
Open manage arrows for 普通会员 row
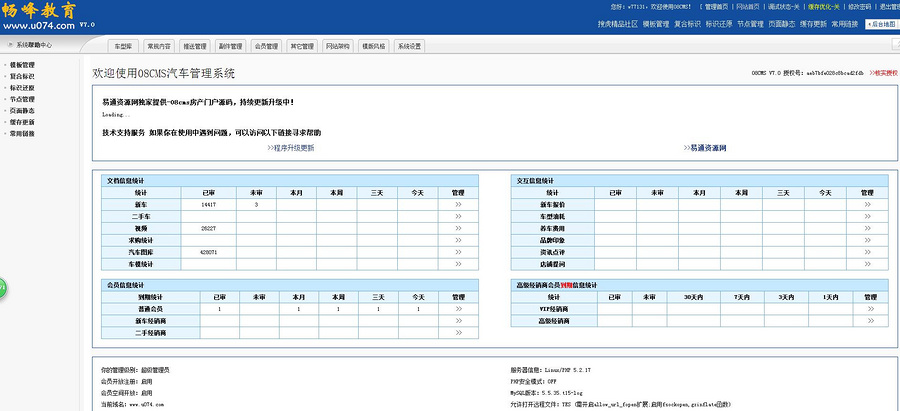[x=458, y=309]
